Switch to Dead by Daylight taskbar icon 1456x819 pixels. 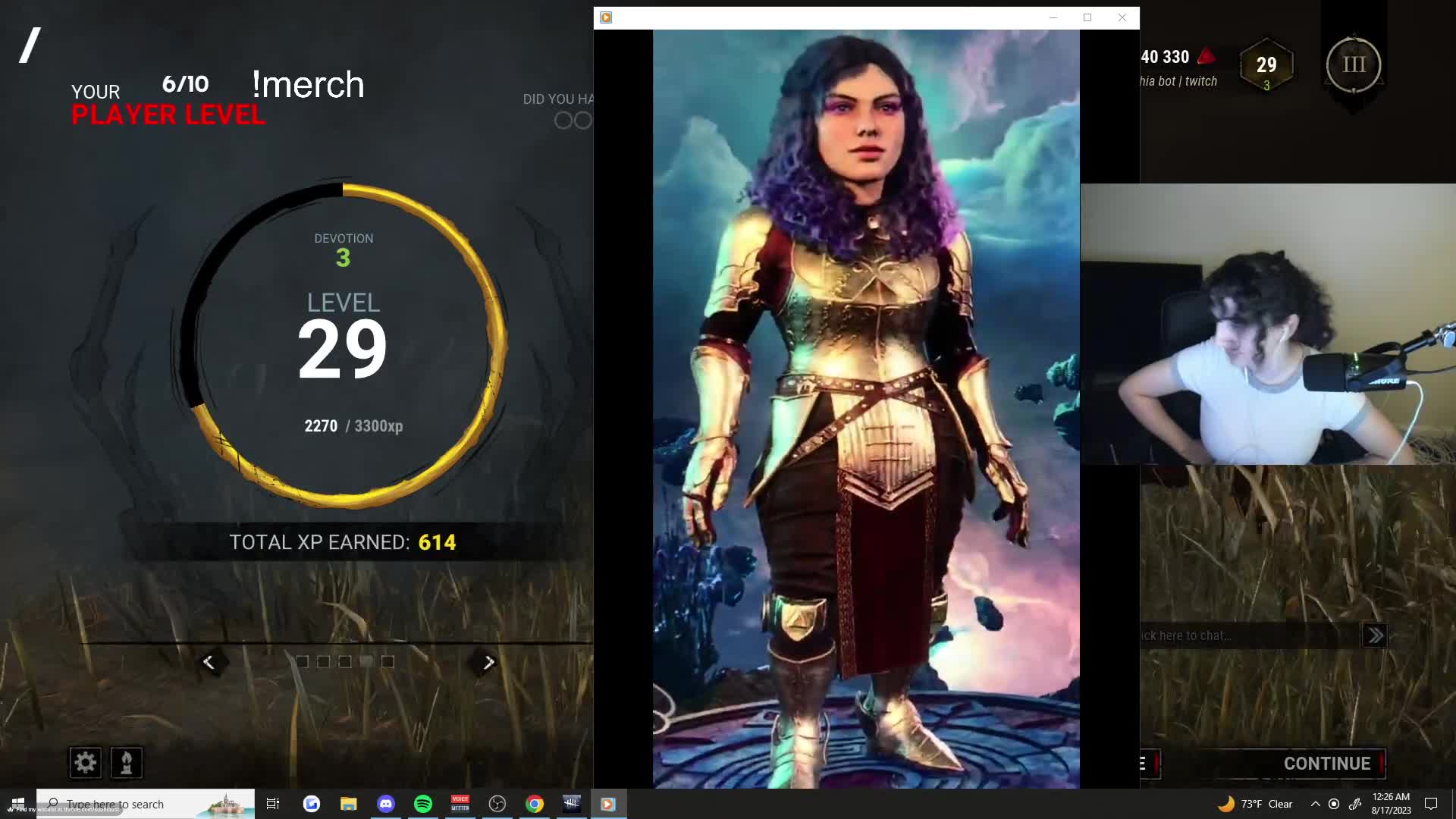(x=572, y=804)
